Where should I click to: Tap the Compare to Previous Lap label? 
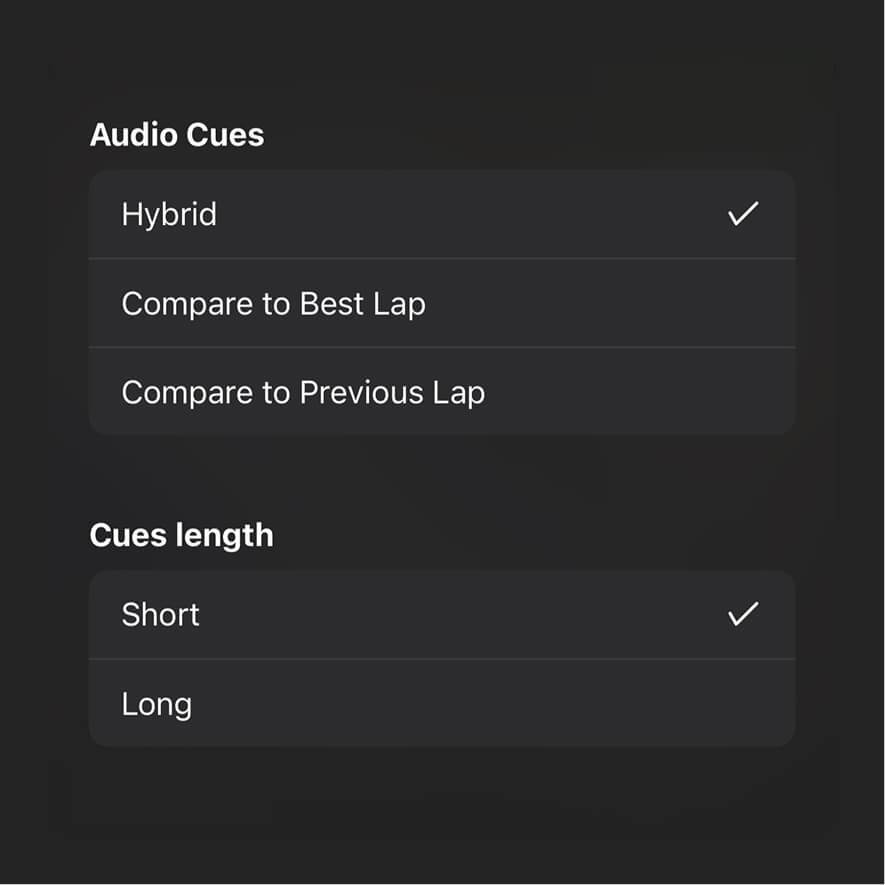coord(303,392)
